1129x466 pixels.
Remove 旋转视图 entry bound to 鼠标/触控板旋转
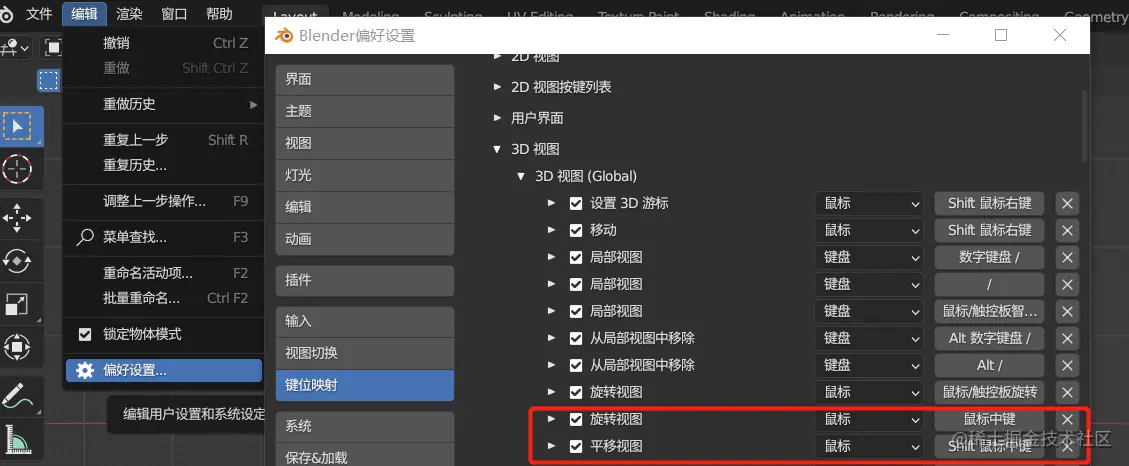tap(1067, 393)
